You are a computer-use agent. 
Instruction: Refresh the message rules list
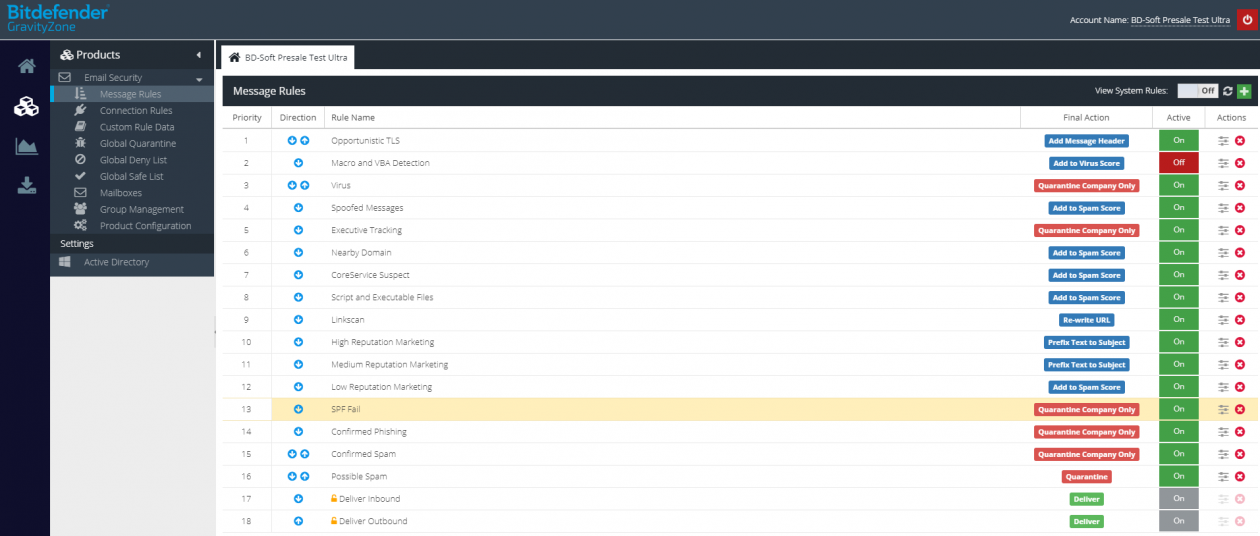coord(1227,91)
